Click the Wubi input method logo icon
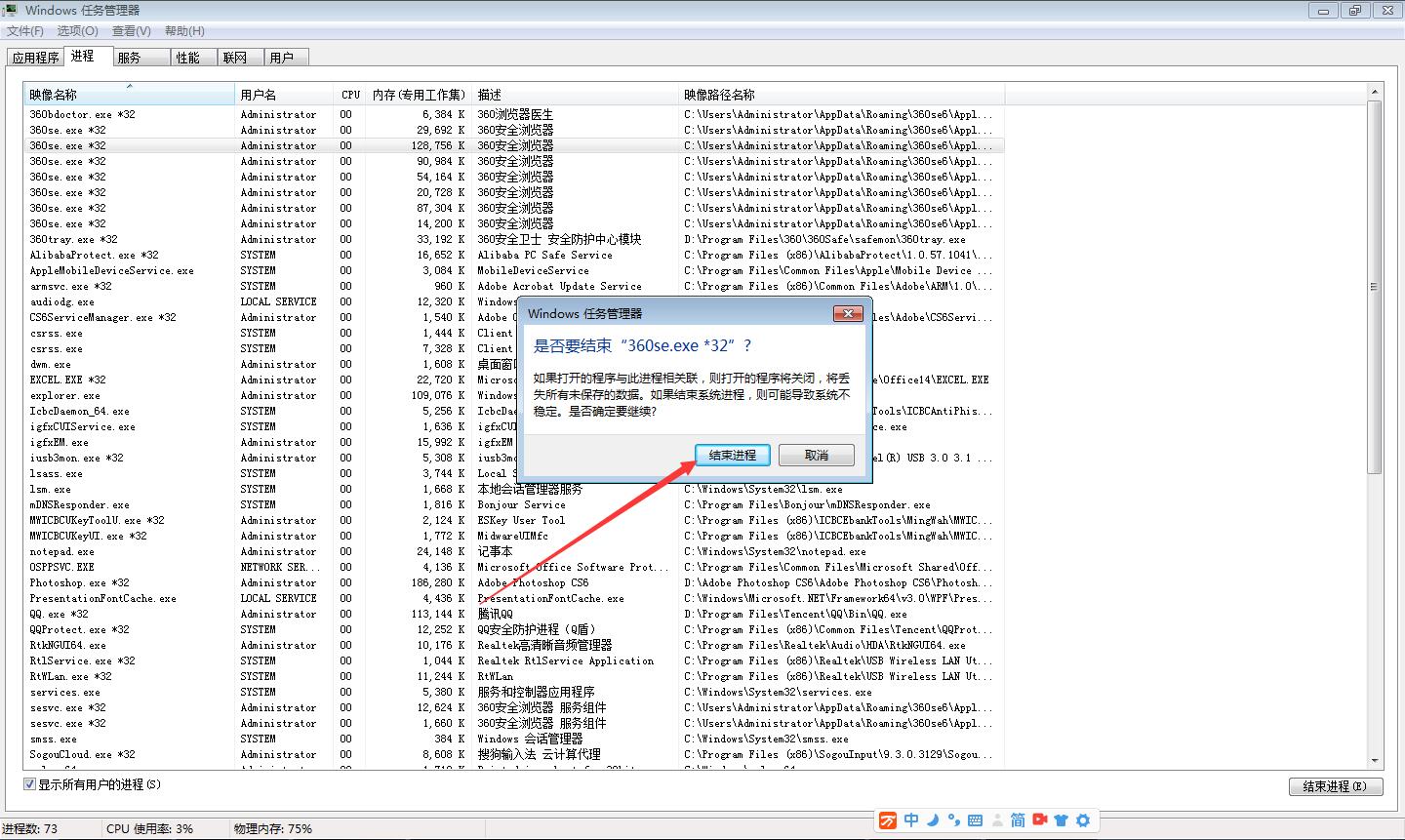 [888, 820]
